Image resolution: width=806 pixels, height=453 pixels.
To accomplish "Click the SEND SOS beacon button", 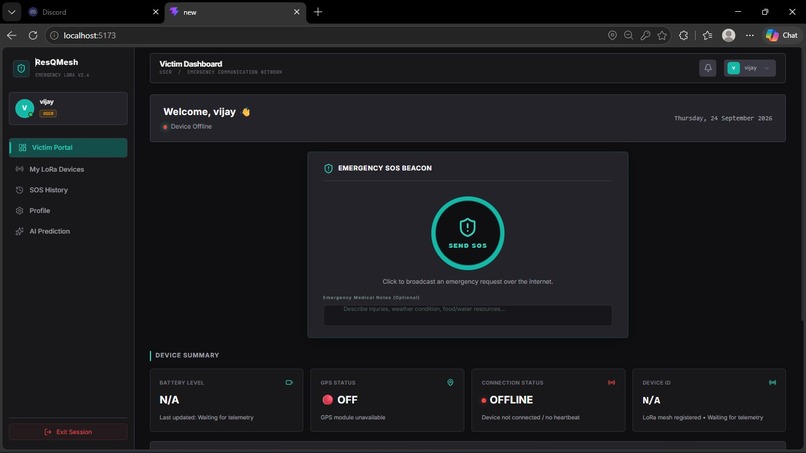I will 468,233.
